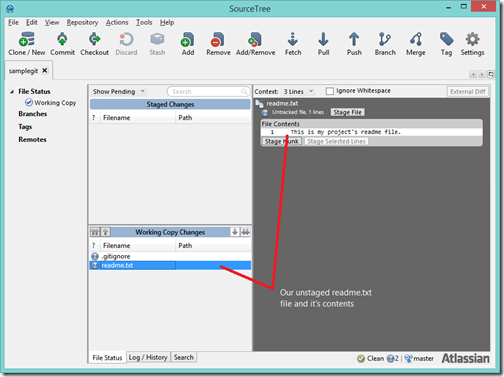Click the master branch status icon

408,359
